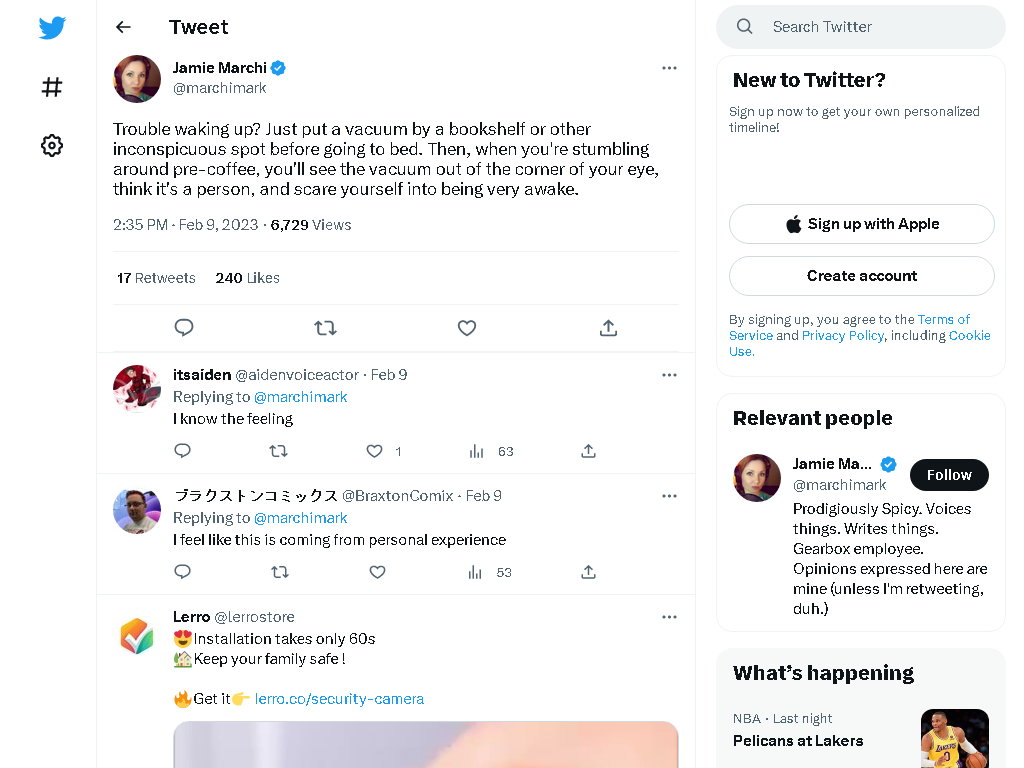
Task: Open more options on Lerro promoted tweet
Action: pyautogui.click(x=669, y=617)
